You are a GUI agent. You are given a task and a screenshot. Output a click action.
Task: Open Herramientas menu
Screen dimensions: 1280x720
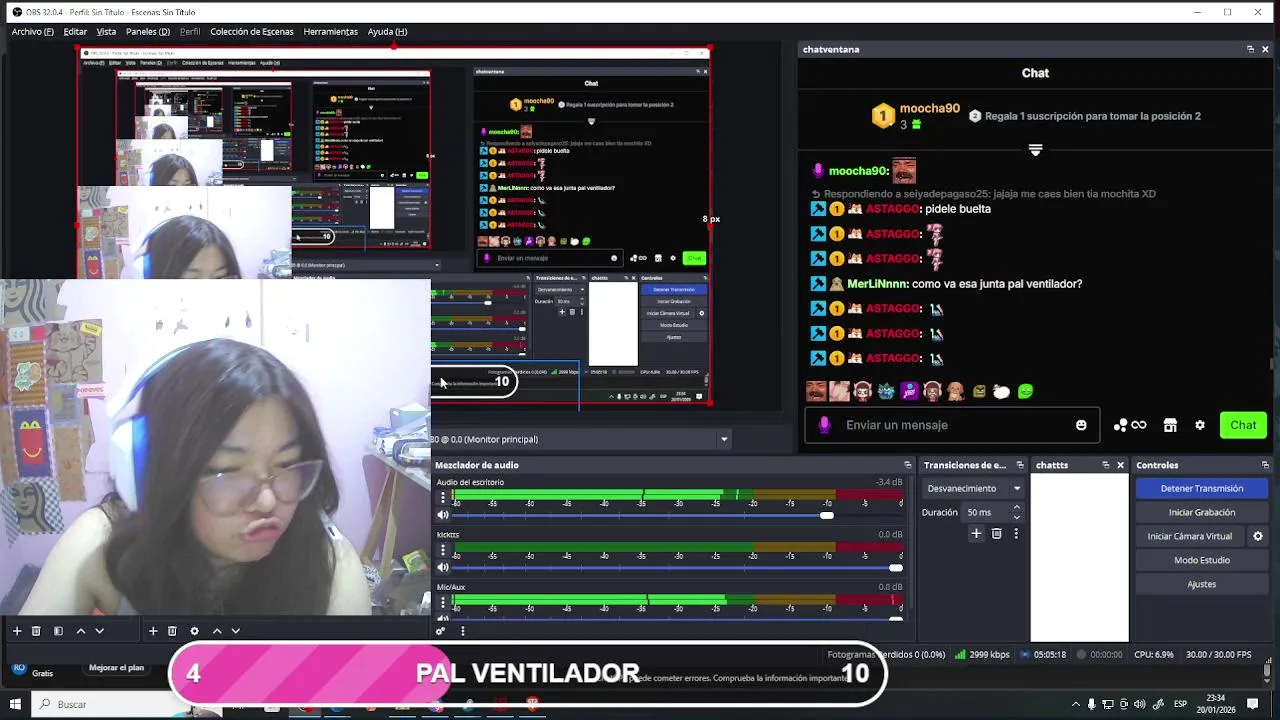pos(330,31)
